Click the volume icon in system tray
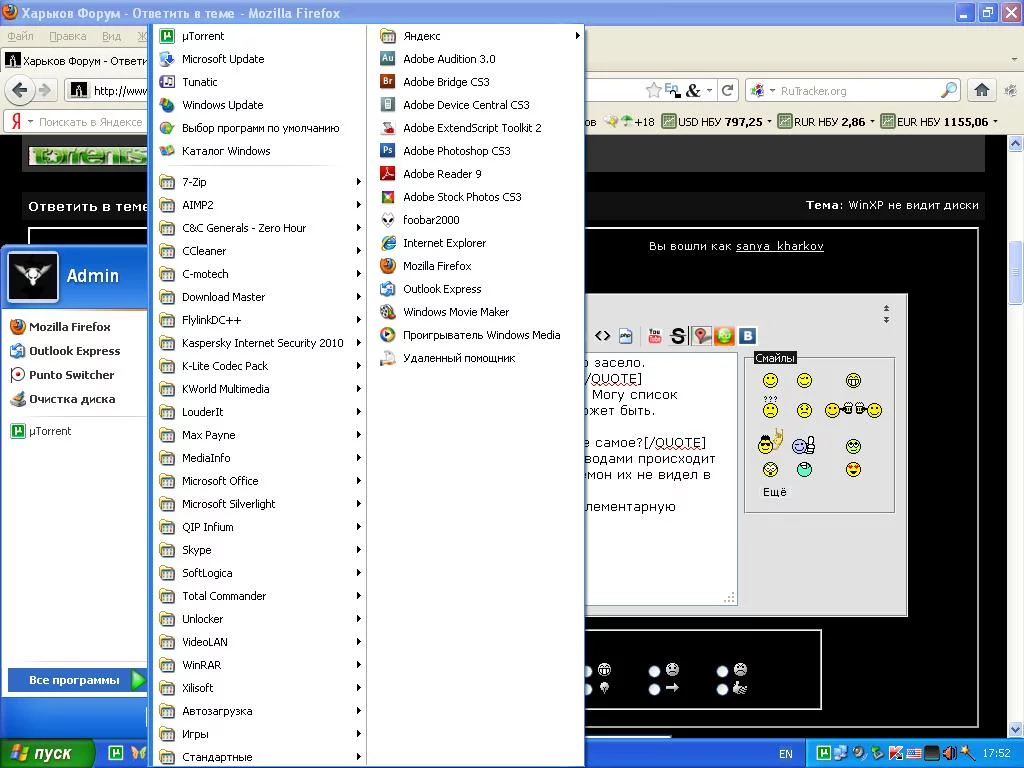The width and height of the screenshot is (1024, 768). [949, 753]
